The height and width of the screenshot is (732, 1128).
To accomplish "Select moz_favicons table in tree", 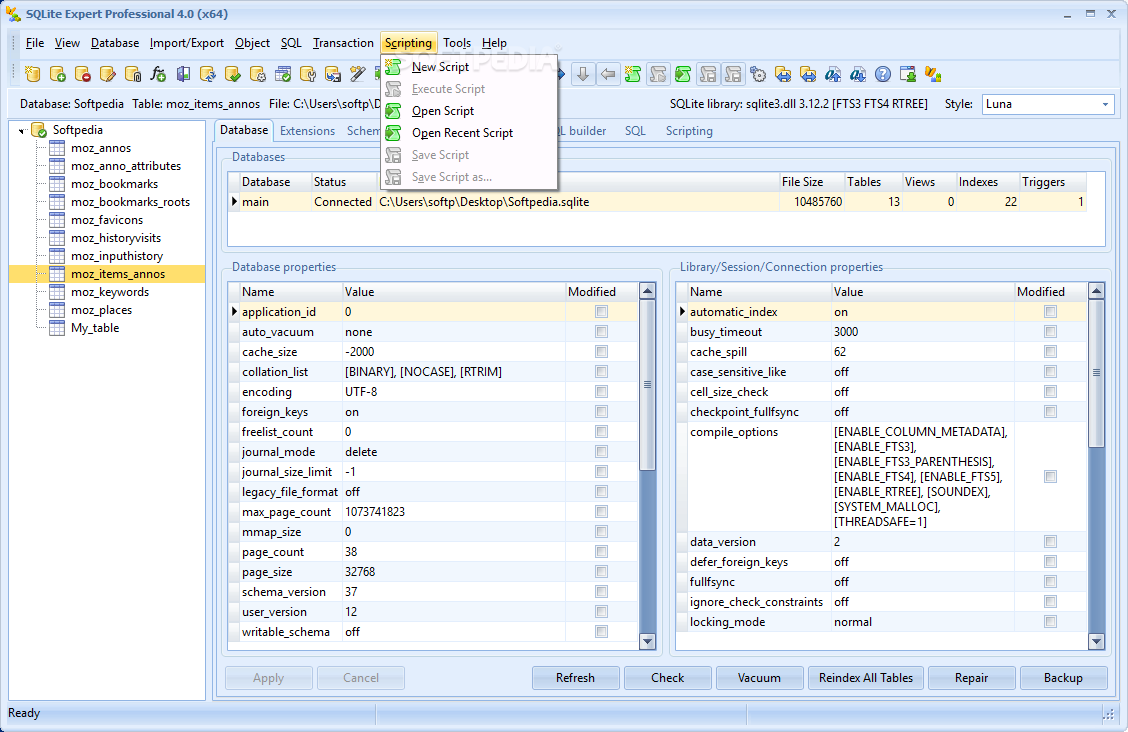I will [107, 220].
